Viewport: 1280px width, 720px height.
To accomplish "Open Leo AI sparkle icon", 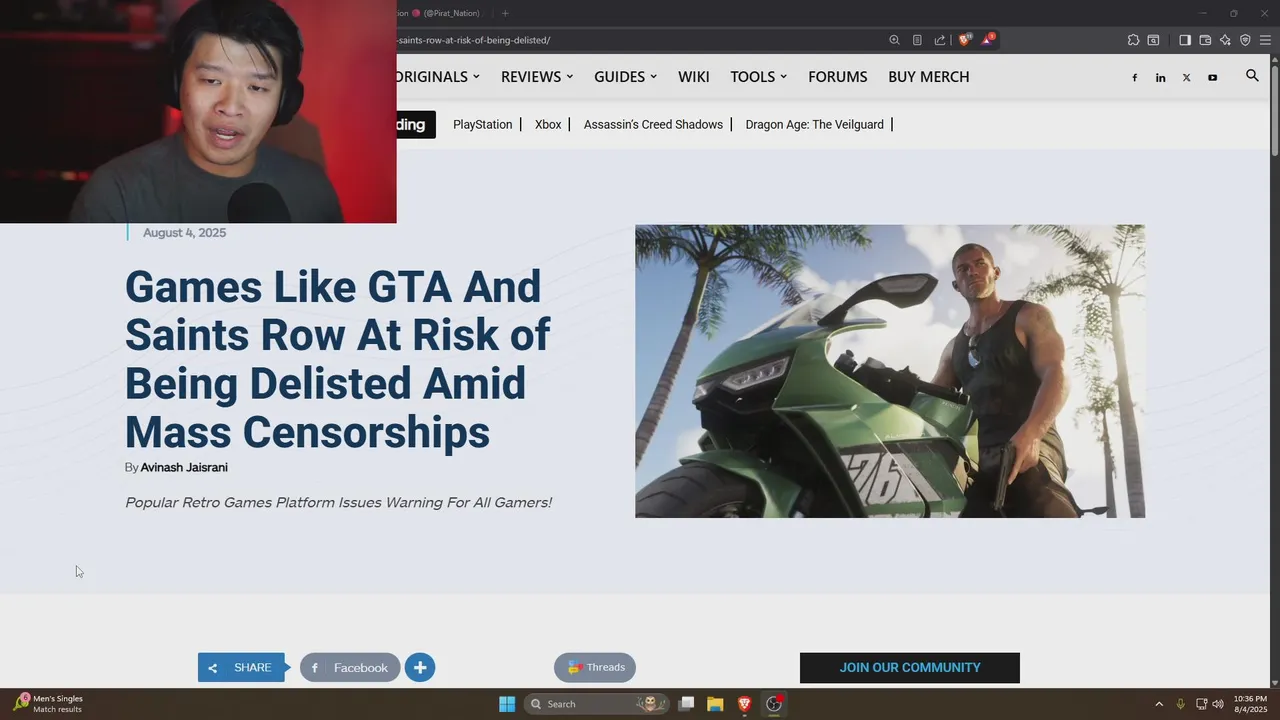I will click(1225, 40).
